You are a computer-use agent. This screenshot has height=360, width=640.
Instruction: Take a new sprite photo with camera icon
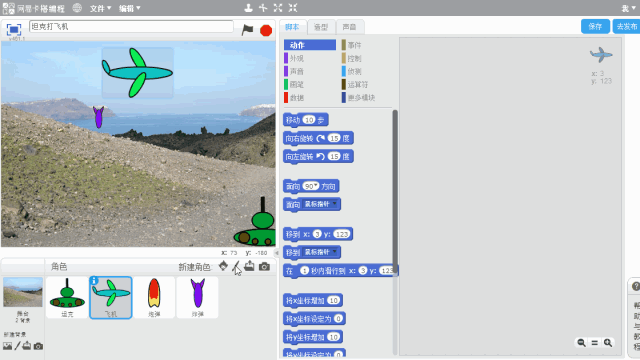click(264, 267)
